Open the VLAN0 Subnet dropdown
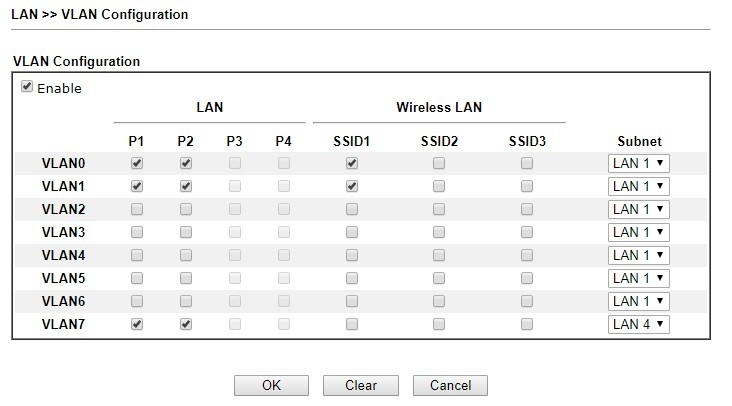Image resolution: width=732 pixels, height=406 pixels. point(638,163)
